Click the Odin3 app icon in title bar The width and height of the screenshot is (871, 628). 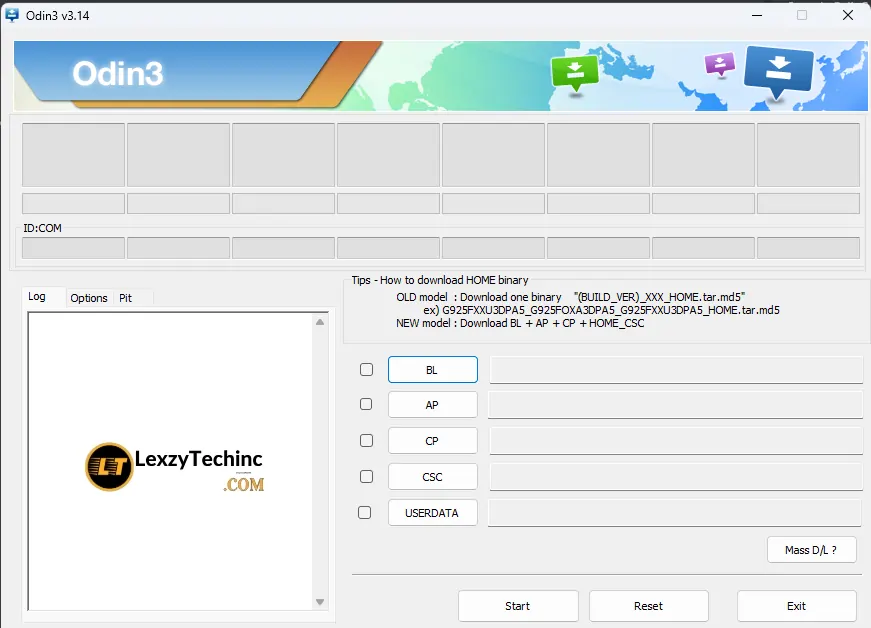pos(11,15)
